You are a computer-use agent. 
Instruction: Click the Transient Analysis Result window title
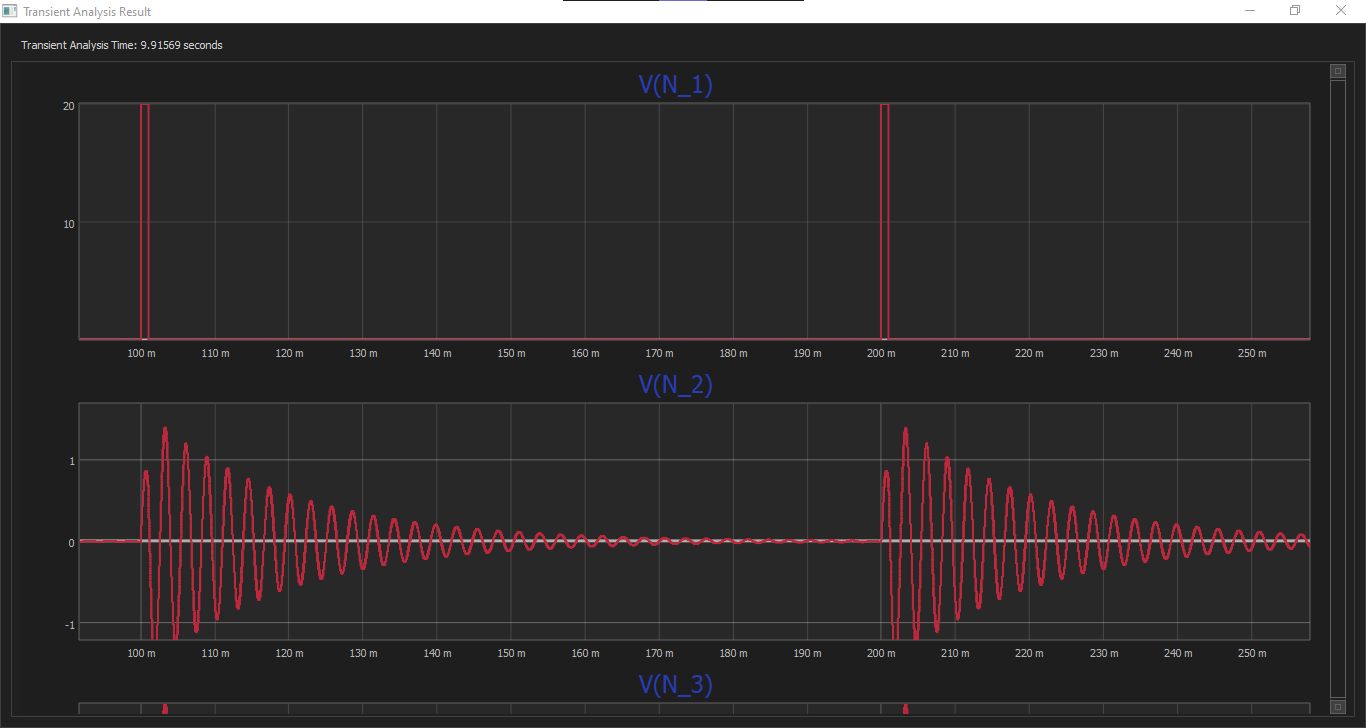coord(87,11)
